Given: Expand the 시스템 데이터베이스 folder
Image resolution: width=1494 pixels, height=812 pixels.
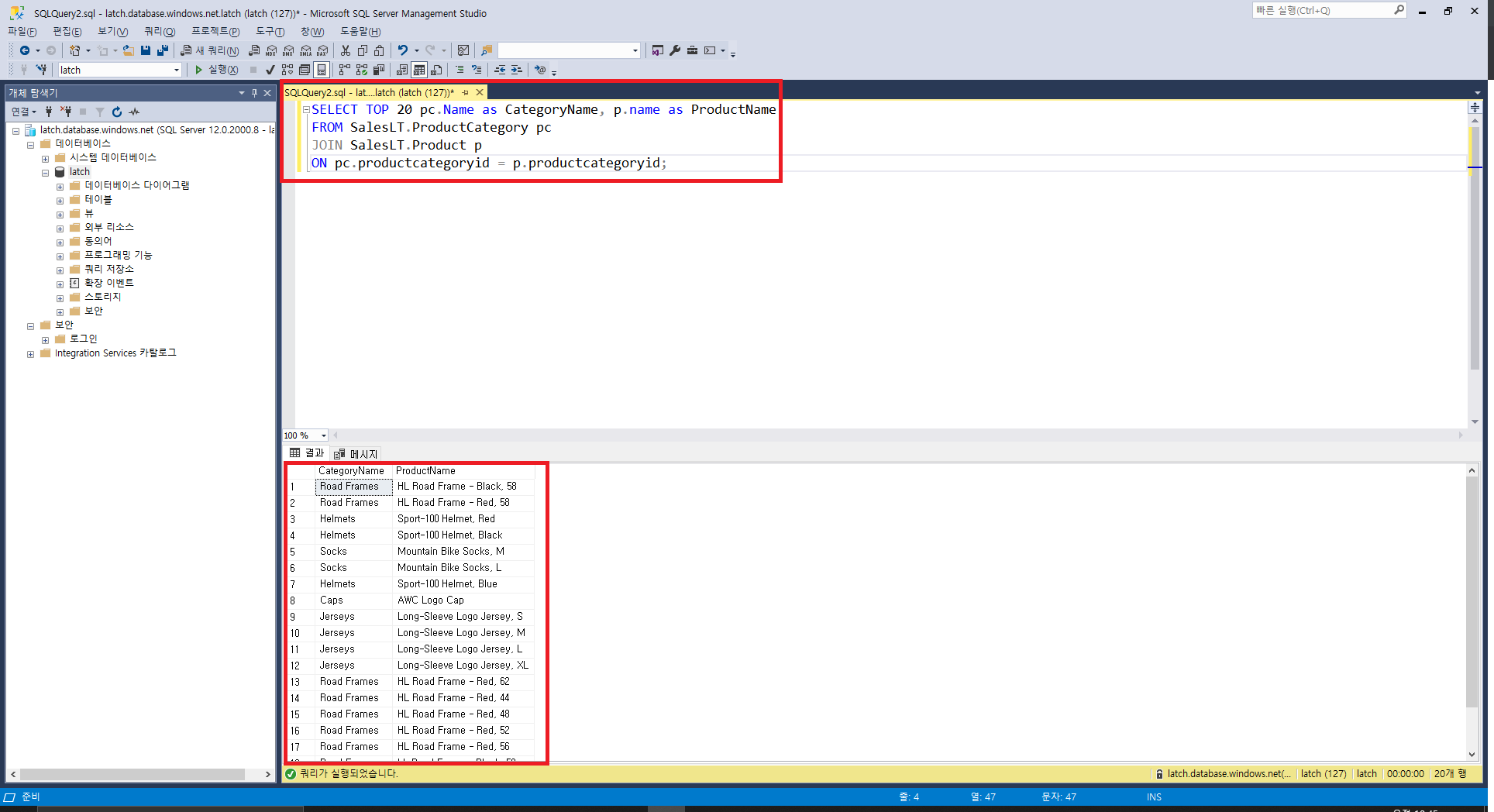Looking at the screenshot, I should click(x=45, y=159).
